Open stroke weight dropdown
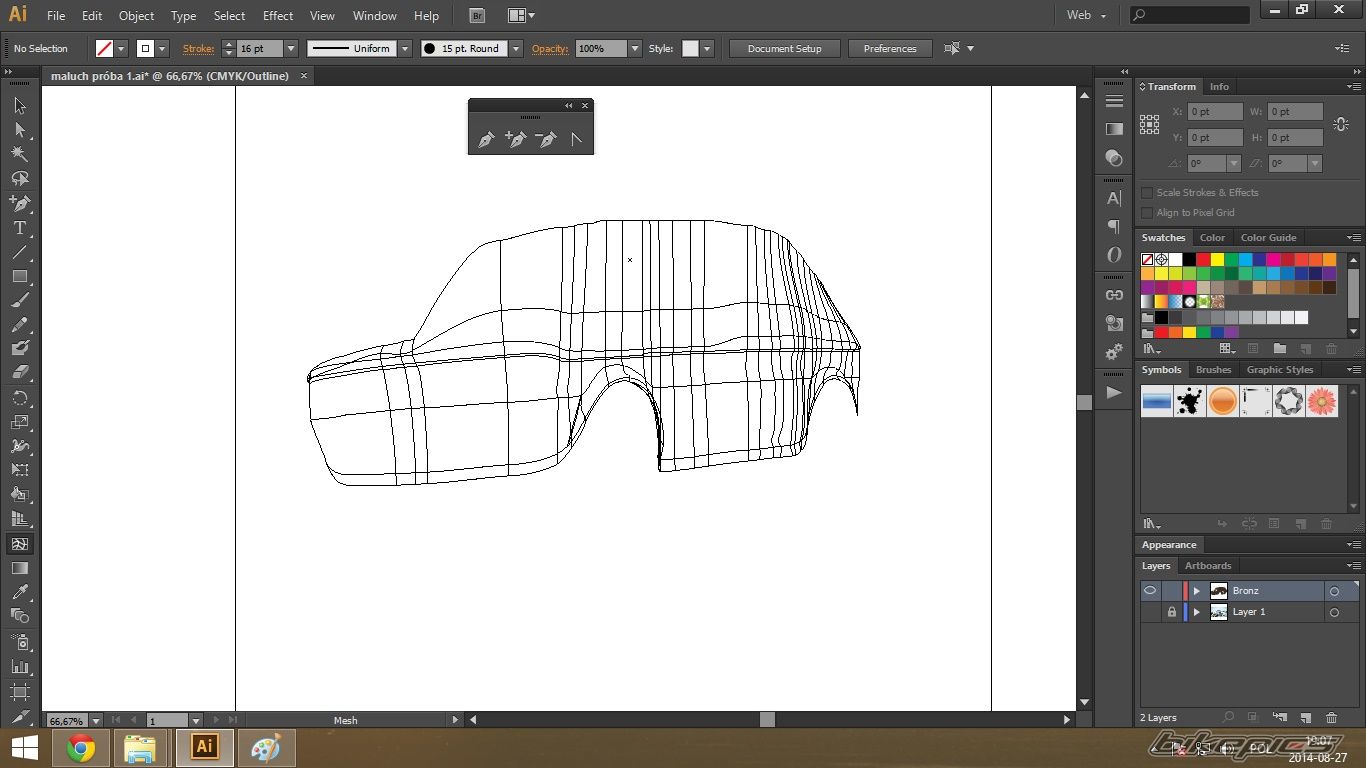1366x768 pixels. [x=291, y=48]
